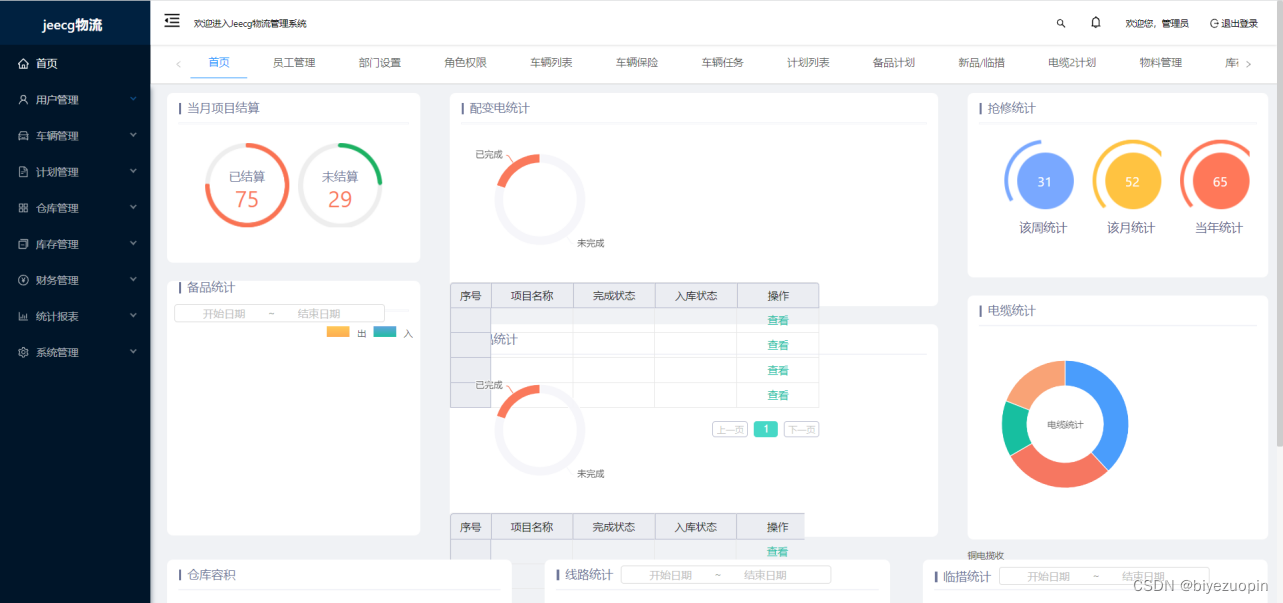Click the 车辆管理 car icon
Screen dimensions: 1283x603
pos(24,136)
